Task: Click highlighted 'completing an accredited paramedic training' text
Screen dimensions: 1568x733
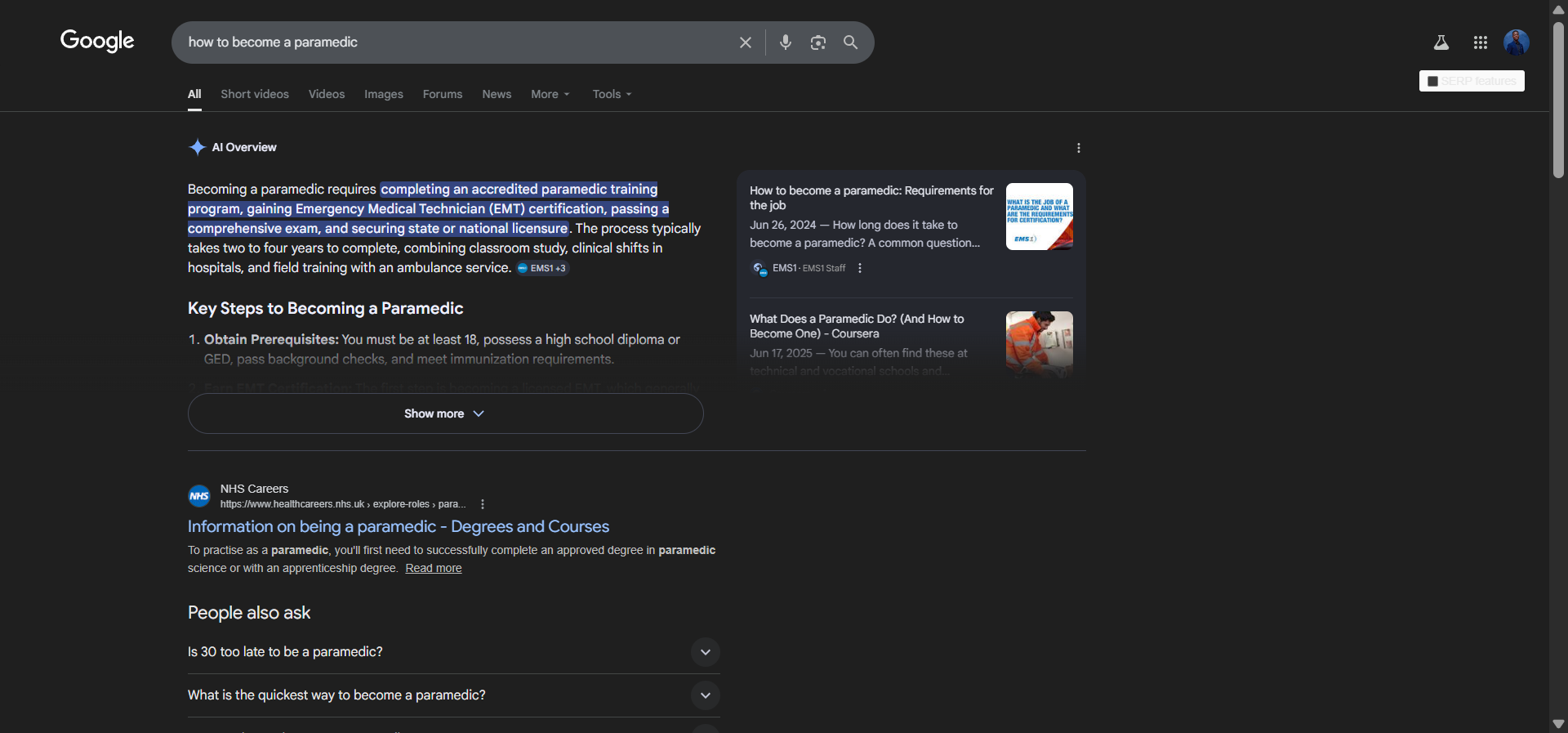Action: (x=519, y=190)
